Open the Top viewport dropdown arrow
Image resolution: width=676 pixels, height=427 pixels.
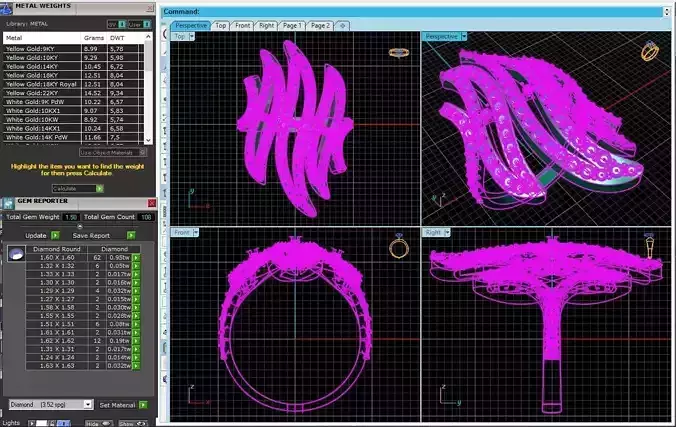[192, 37]
